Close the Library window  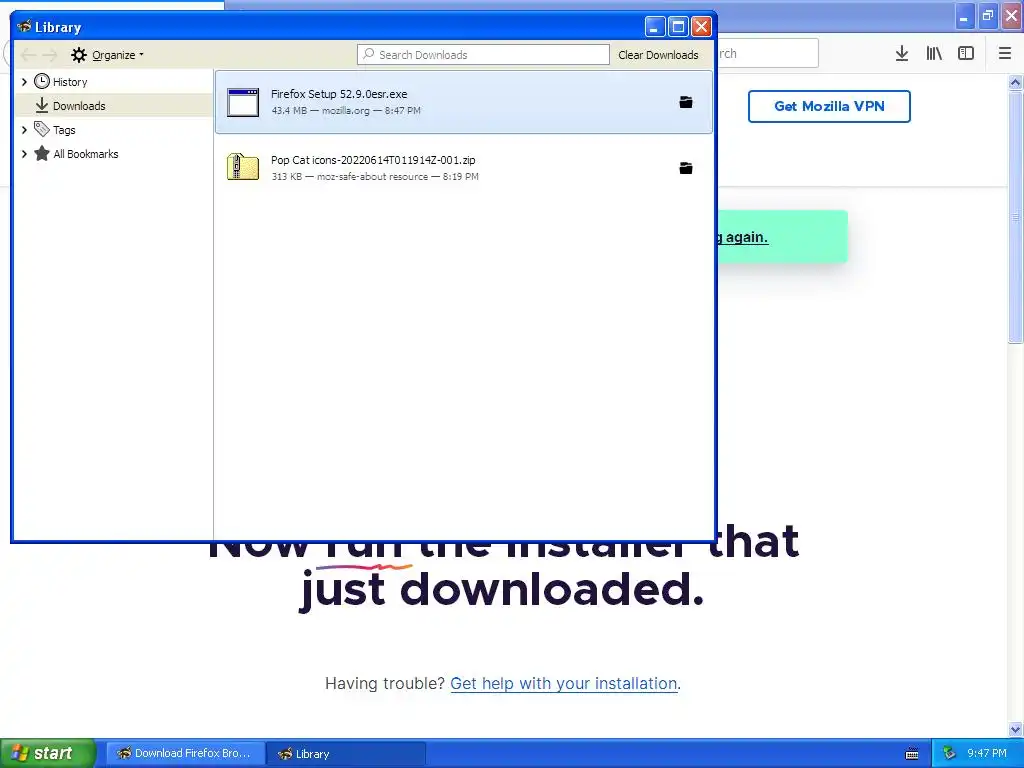pyautogui.click(x=701, y=27)
